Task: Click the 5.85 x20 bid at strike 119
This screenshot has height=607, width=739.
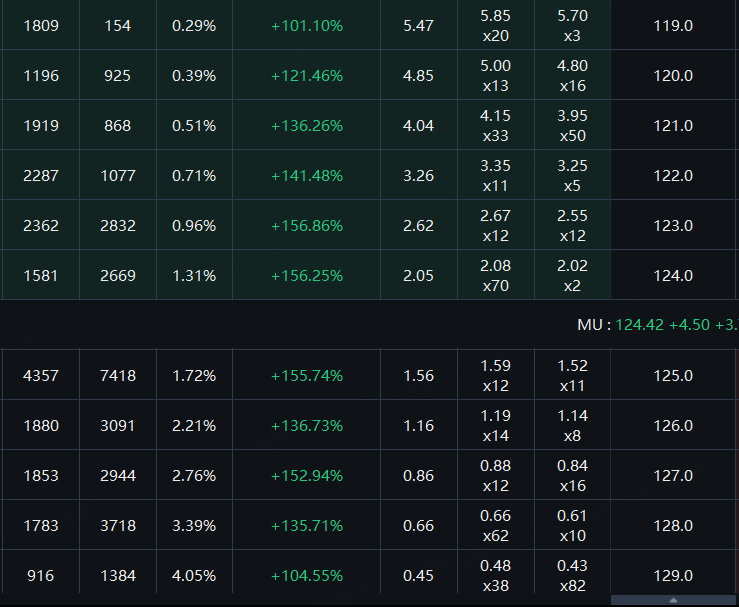Action: pos(496,26)
